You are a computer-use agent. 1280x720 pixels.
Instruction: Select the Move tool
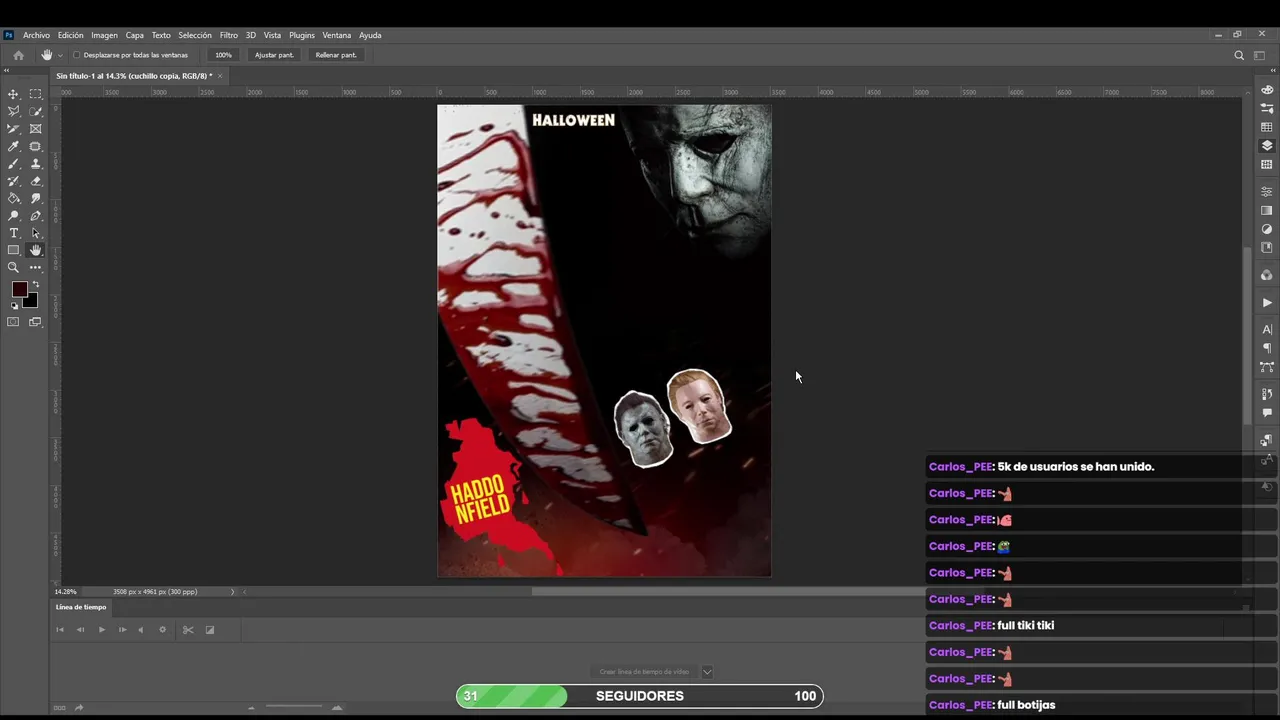click(14, 94)
